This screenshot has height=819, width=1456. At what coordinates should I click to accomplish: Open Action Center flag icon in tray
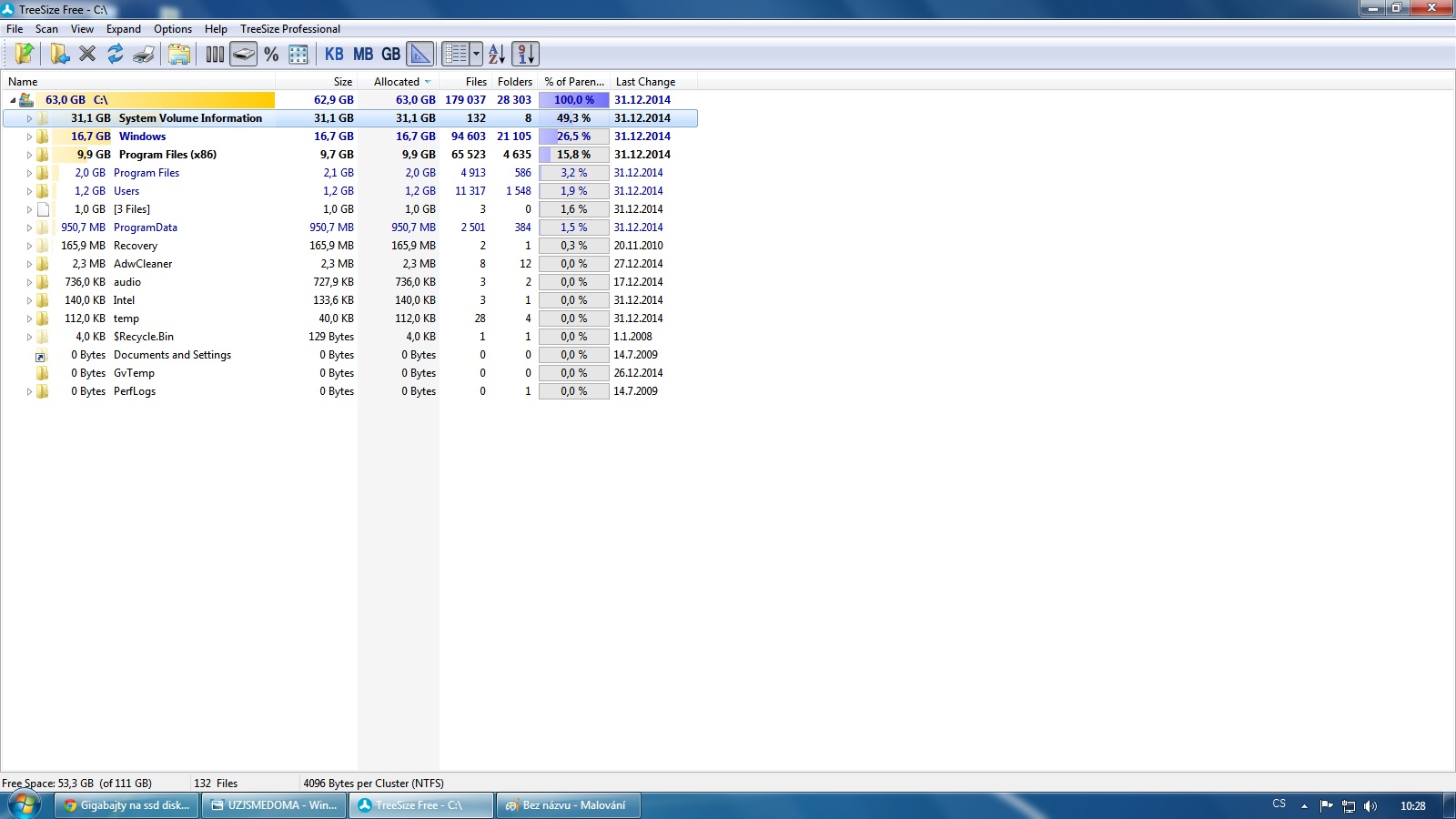click(1326, 805)
